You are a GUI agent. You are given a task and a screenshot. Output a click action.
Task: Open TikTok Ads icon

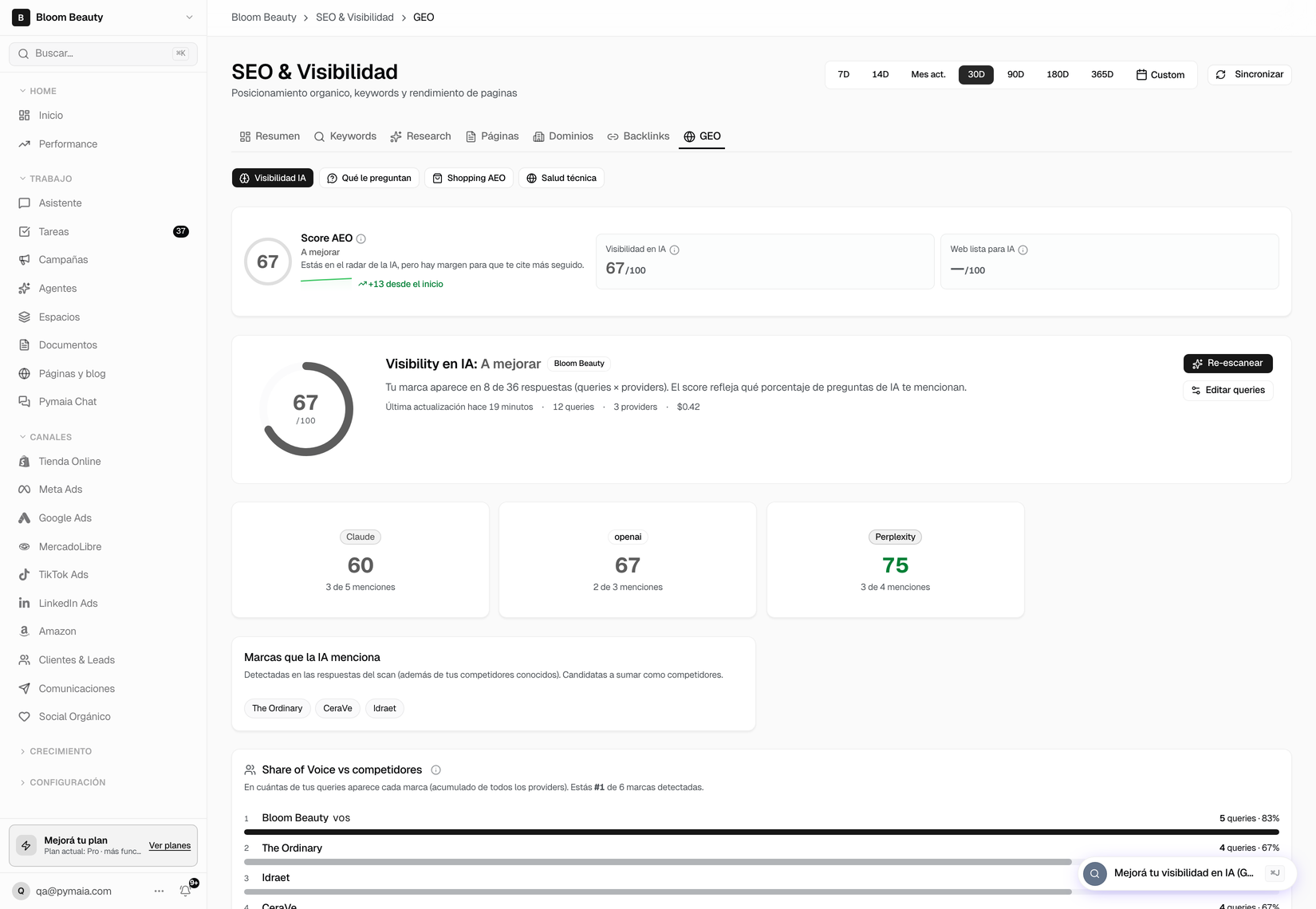click(x=24, y=575)
